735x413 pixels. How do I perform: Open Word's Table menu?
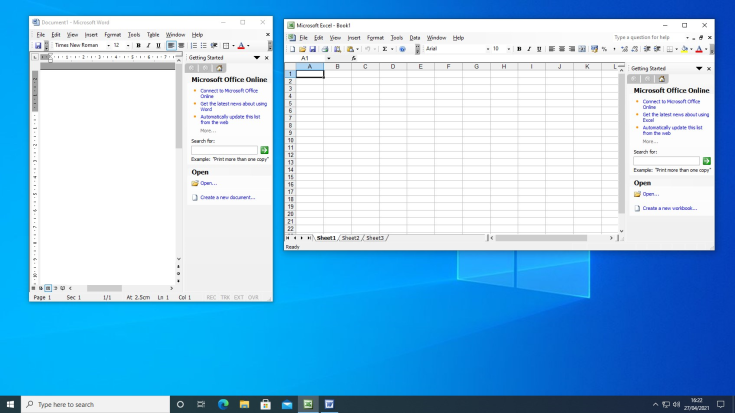(x=153, y=35)
